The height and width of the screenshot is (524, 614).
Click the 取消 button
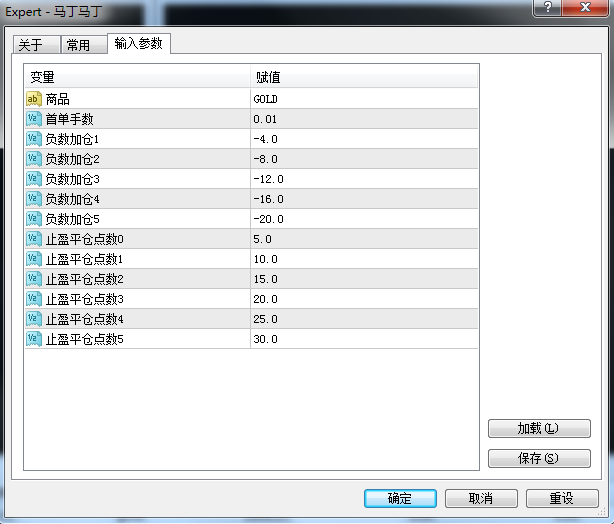[x=481, y=498]
